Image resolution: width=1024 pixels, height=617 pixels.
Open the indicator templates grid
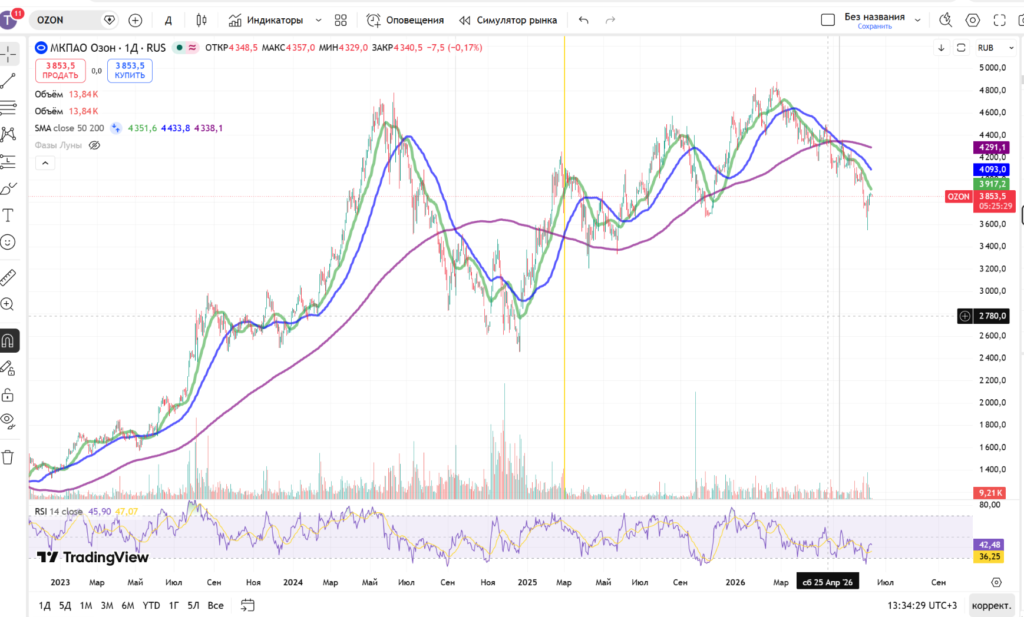(341, 20)
